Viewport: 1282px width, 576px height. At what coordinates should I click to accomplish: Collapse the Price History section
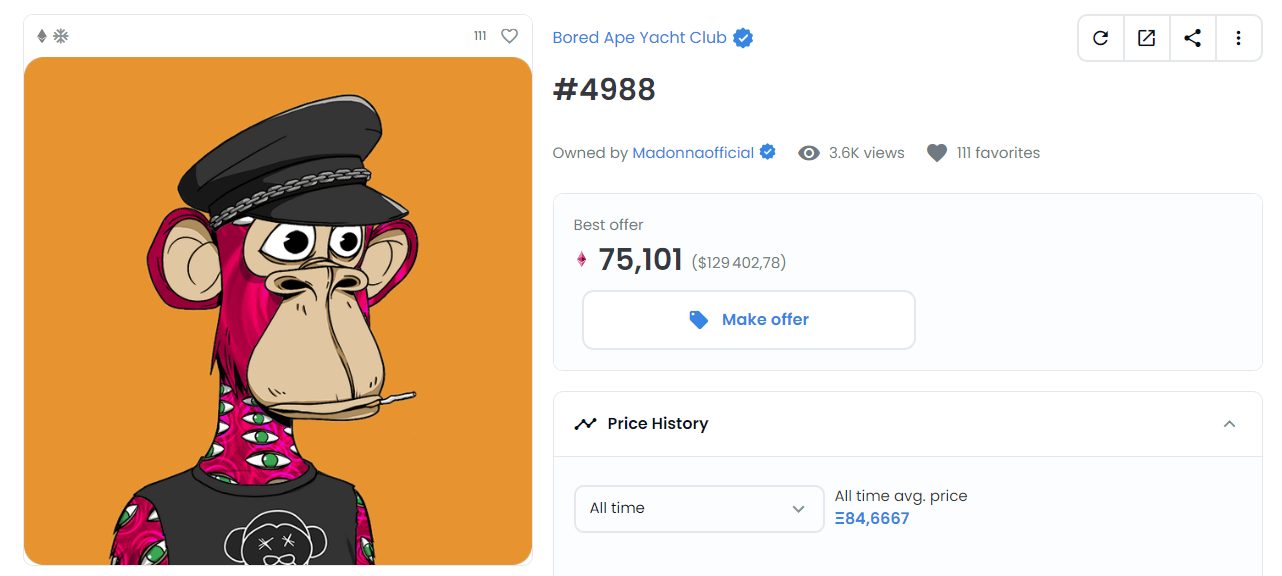[1229, 424]
